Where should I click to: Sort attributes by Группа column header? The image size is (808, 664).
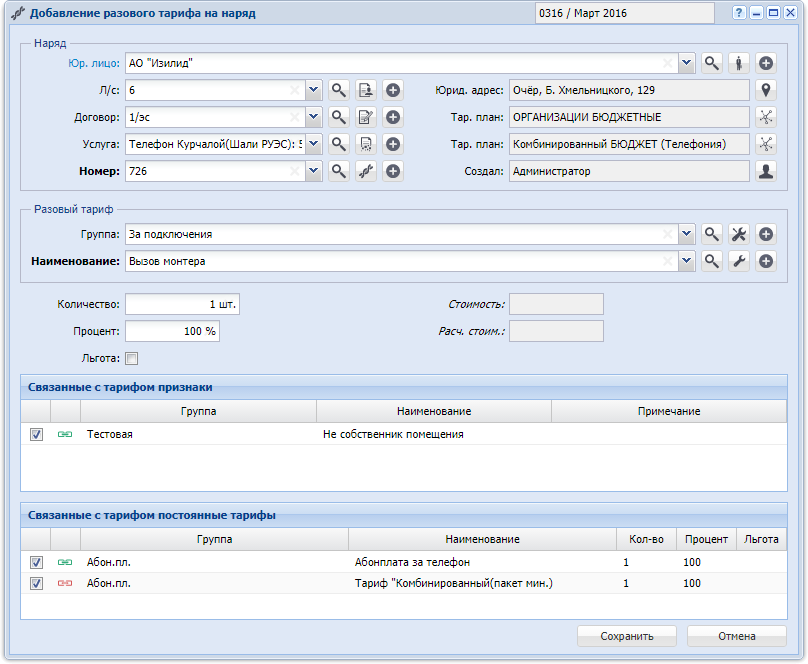click(x=198, y=411)
